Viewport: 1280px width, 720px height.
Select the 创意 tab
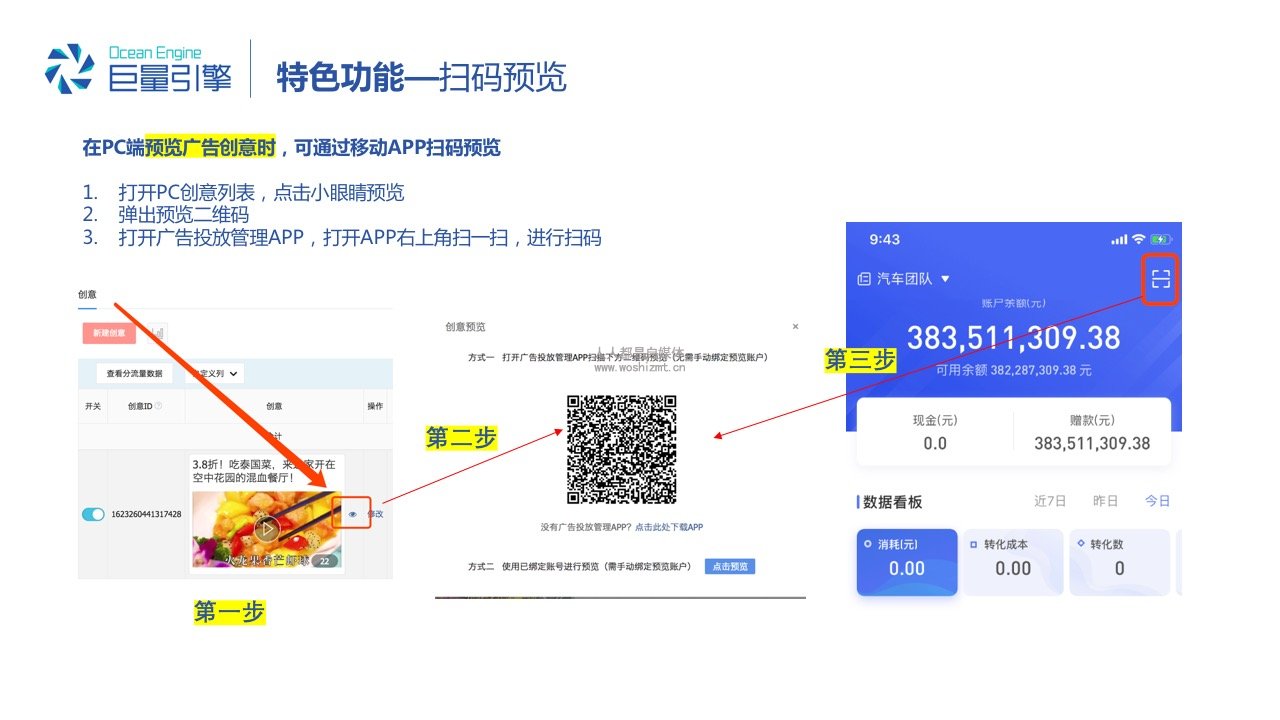88,294
